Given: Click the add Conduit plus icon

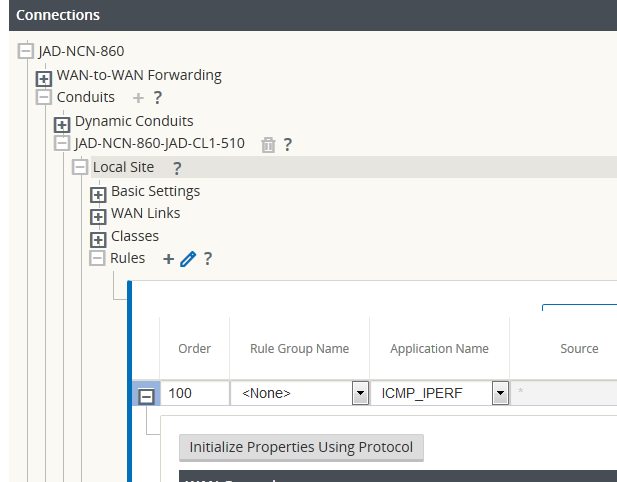Looking at the screenshot, I should (x=139, y=98).
